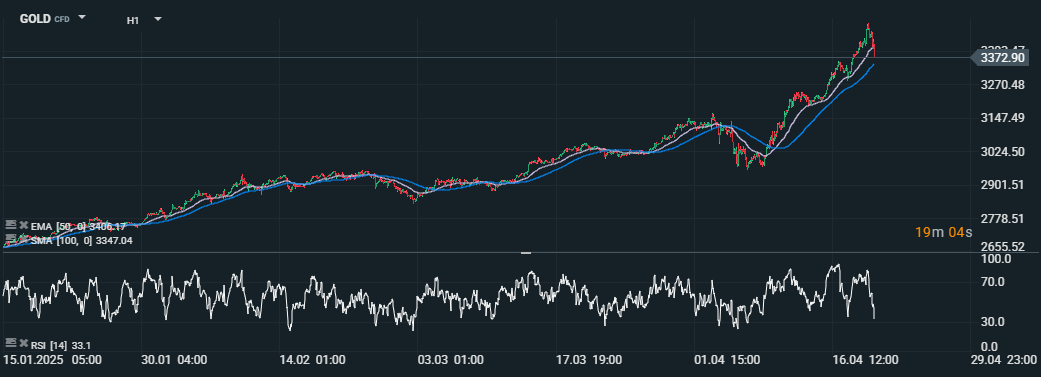Click the 3147.49 price axis level
This screenshot has height=377, width=1041.
(1002, 118)
